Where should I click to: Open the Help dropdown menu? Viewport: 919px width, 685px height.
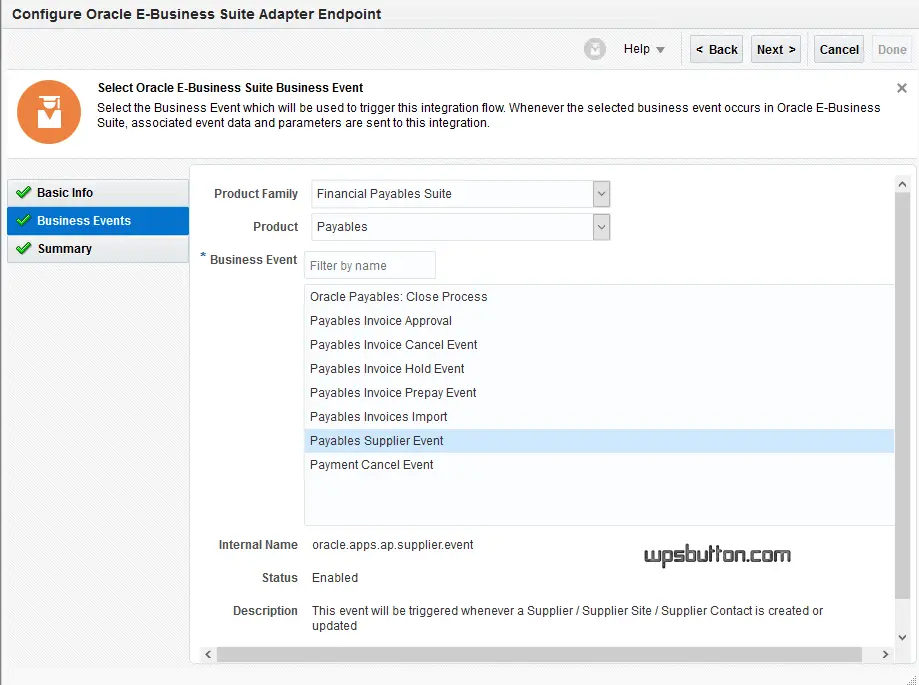[644, 49]
